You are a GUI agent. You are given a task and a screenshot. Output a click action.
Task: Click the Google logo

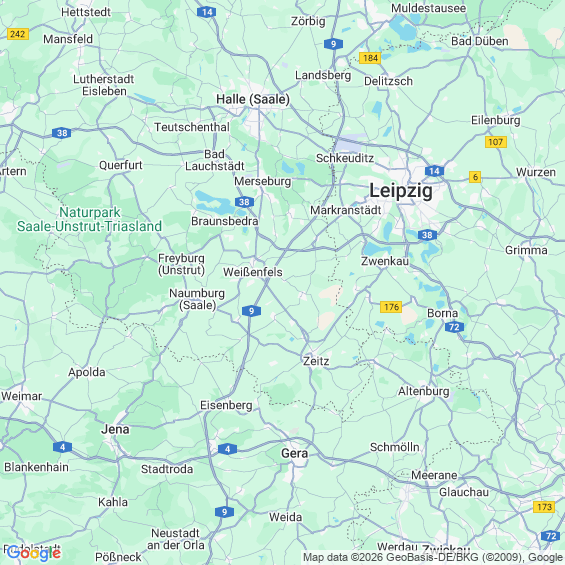pyautogui.click(x=34, y=553)
